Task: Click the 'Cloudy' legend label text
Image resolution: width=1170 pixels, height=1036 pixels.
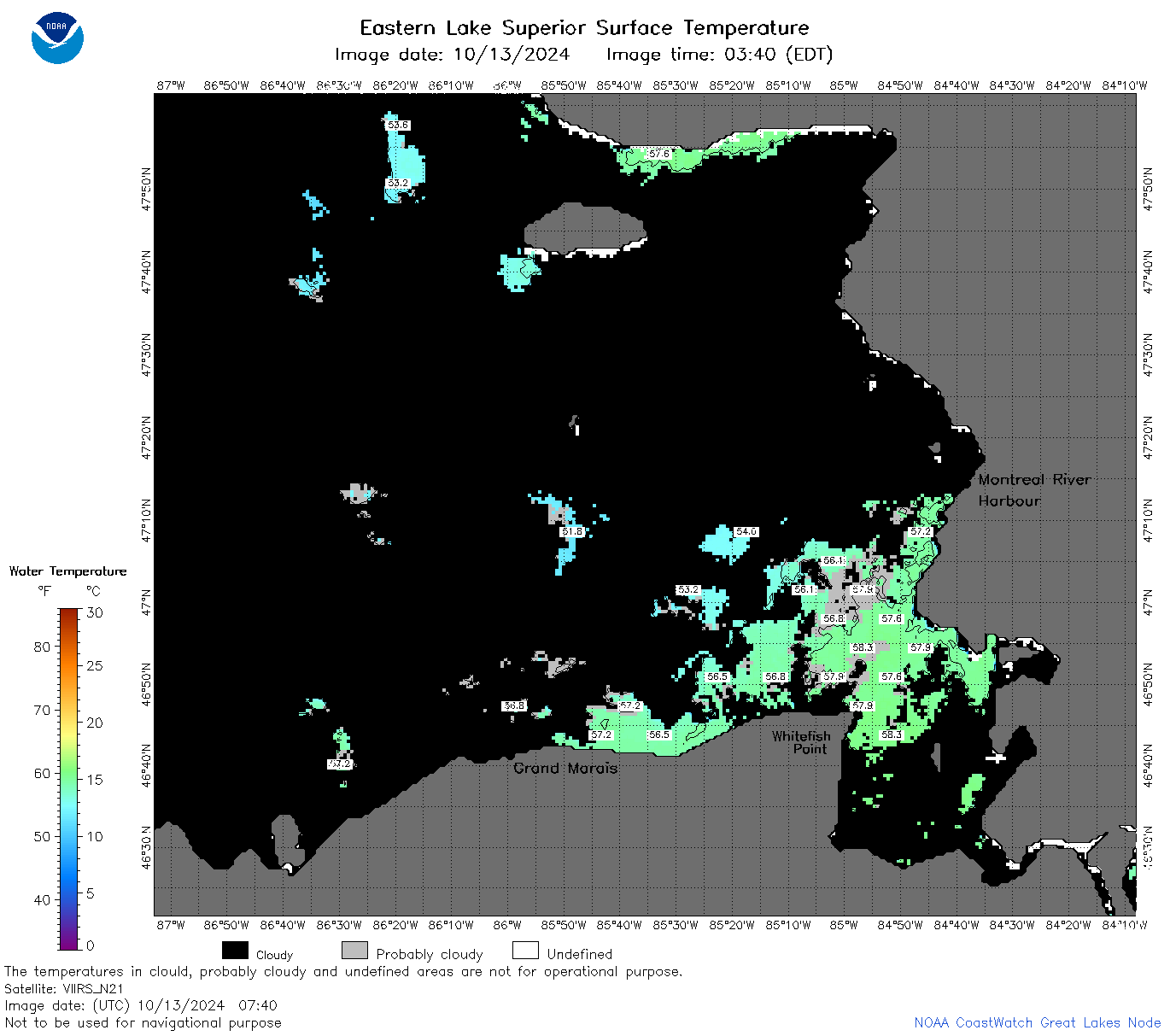Action: [x=274, y=955]
